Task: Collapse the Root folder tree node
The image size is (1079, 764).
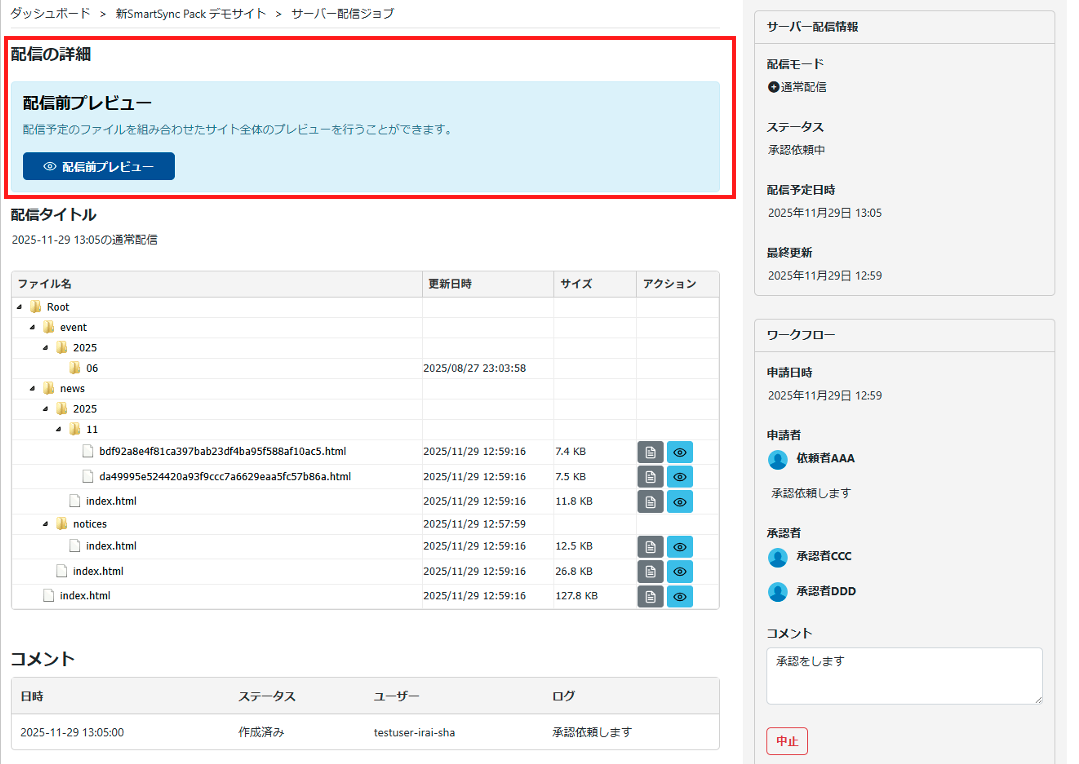Action: tap(20, 307)
